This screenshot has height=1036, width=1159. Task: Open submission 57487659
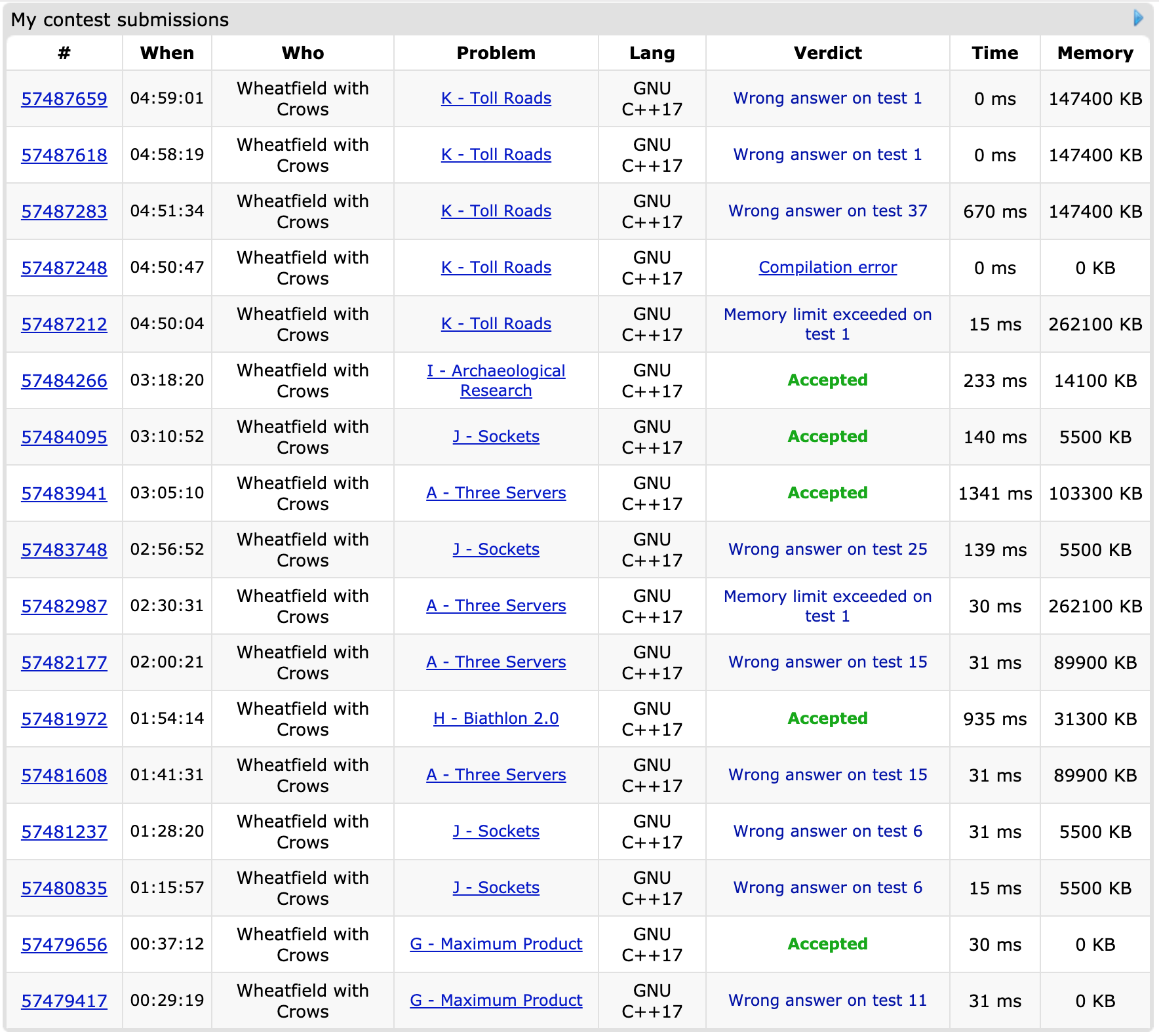pos(64,99)
